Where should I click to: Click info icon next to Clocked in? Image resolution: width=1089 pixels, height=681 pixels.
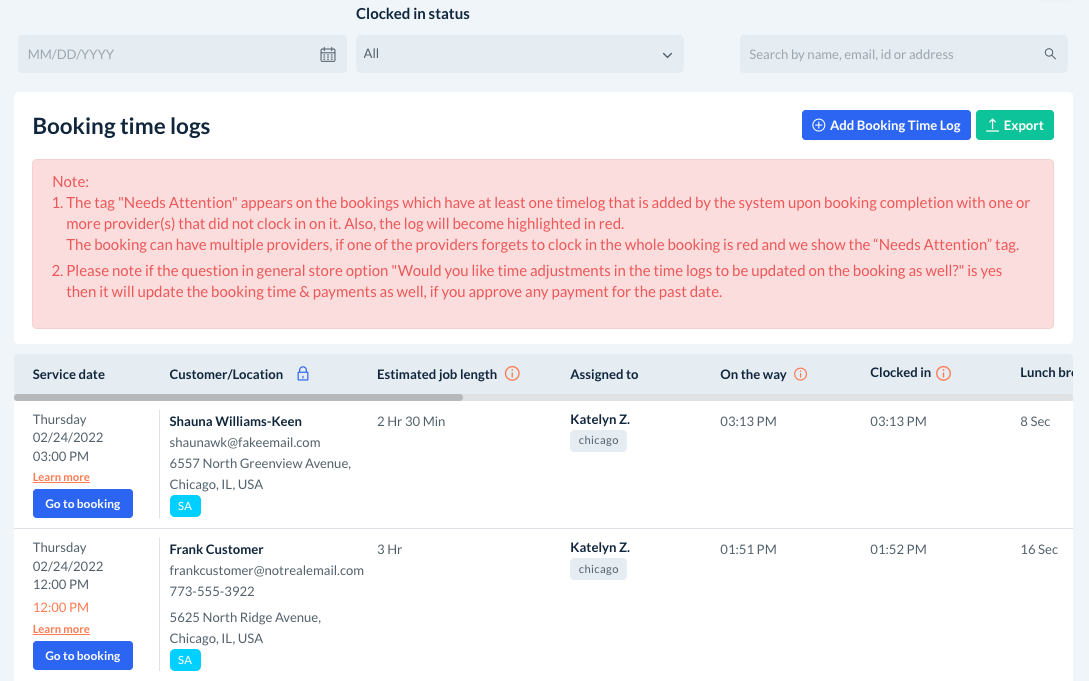tap(943, 373)
